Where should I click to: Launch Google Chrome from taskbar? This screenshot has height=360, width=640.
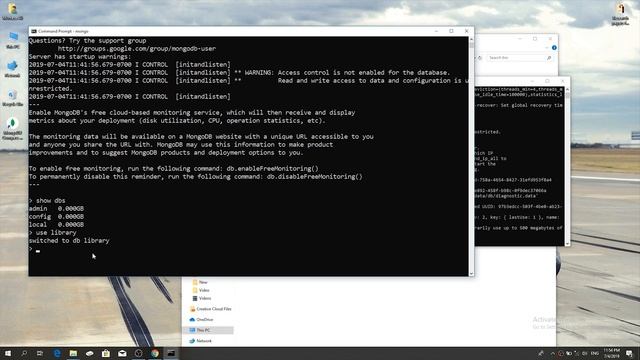point(155,353)
